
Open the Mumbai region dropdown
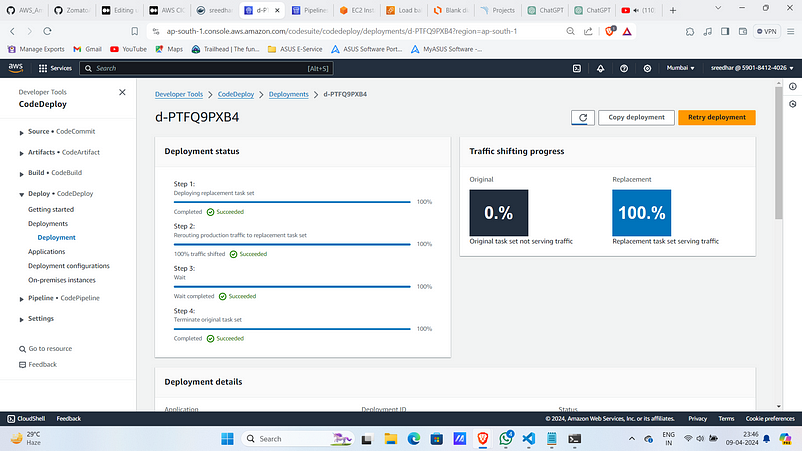[680, 68]
